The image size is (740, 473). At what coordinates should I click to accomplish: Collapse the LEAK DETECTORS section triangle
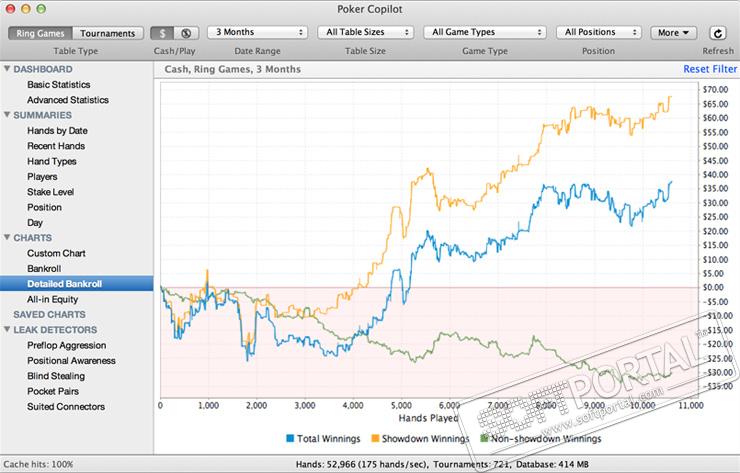pyautogui.click(x=7, y=329)
